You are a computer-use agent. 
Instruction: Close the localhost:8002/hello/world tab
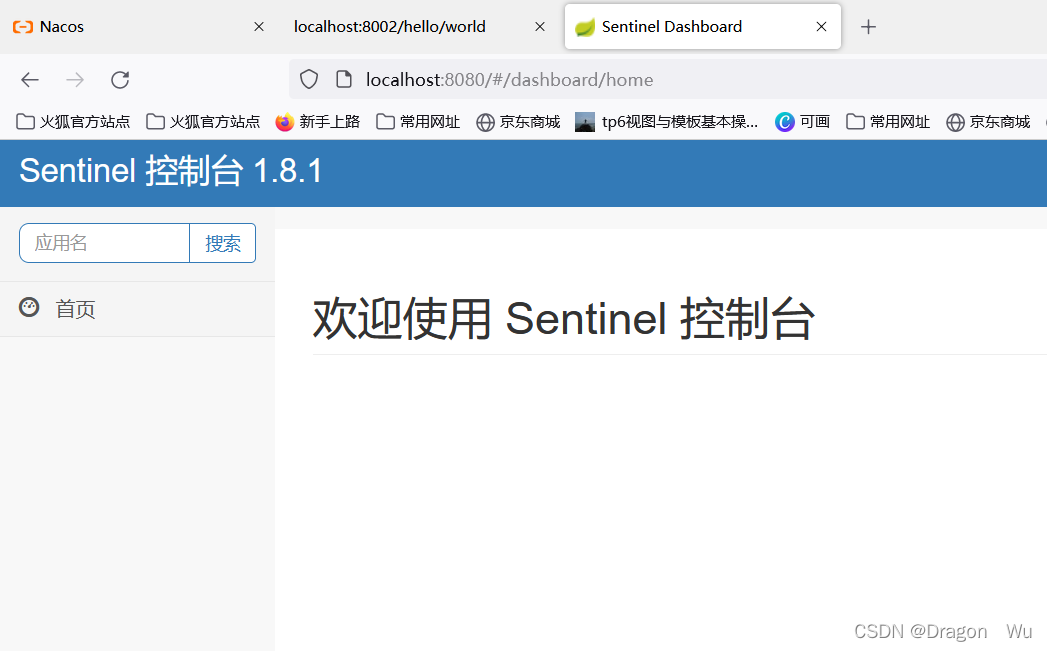(540, 27)
